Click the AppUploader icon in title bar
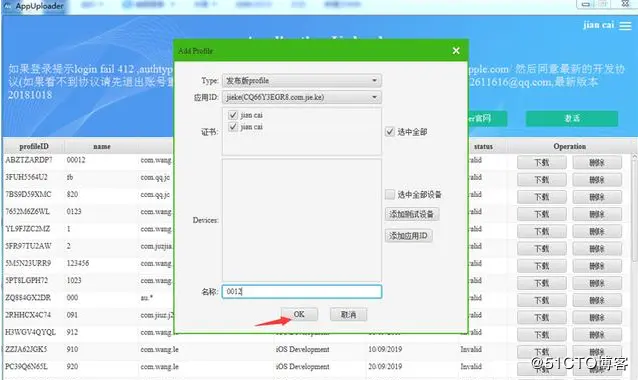This screenshot has width=638, height=380. pos(8,6)
